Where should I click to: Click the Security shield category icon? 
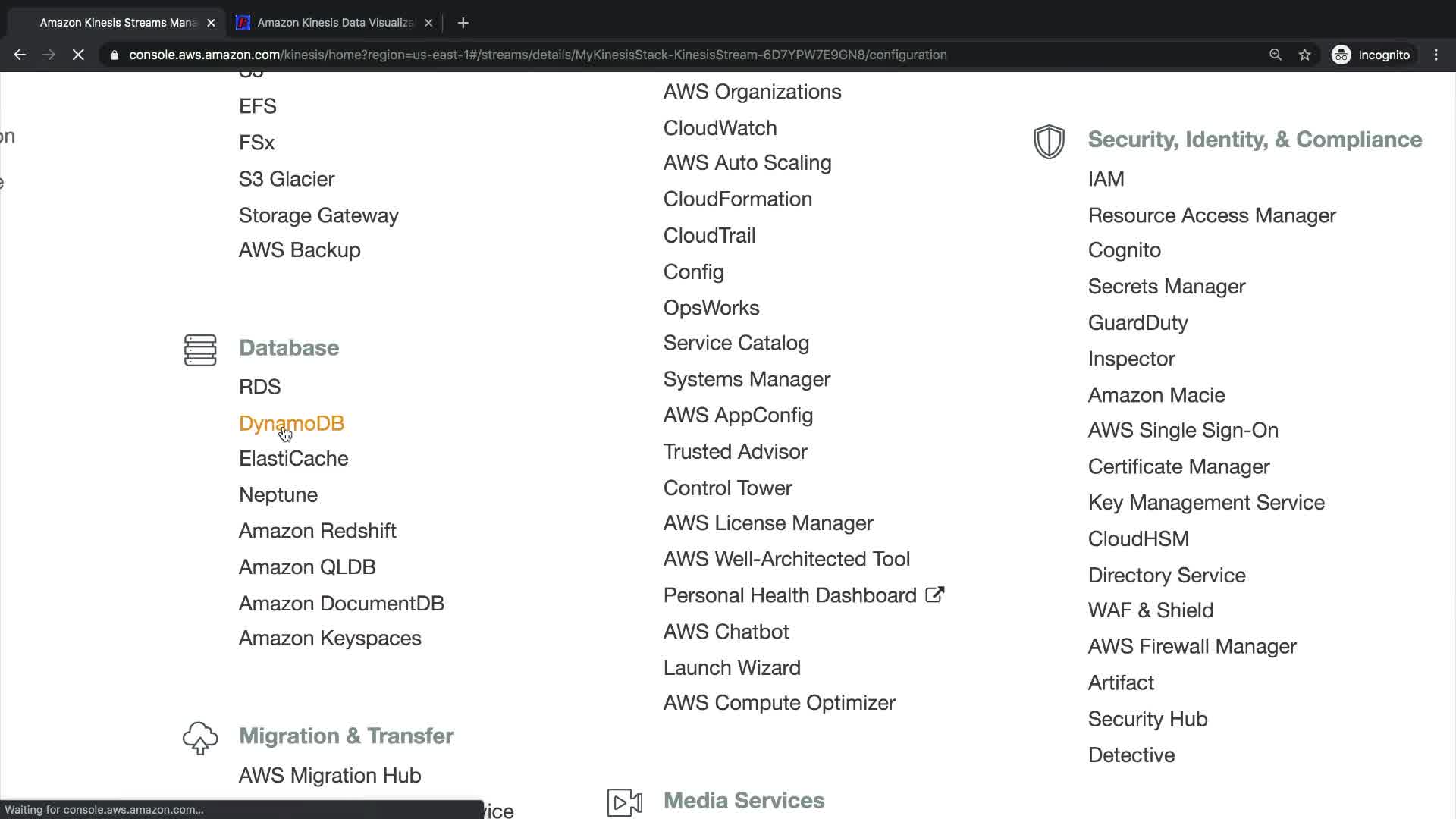pyautogui.click(x=1049, y=141)
